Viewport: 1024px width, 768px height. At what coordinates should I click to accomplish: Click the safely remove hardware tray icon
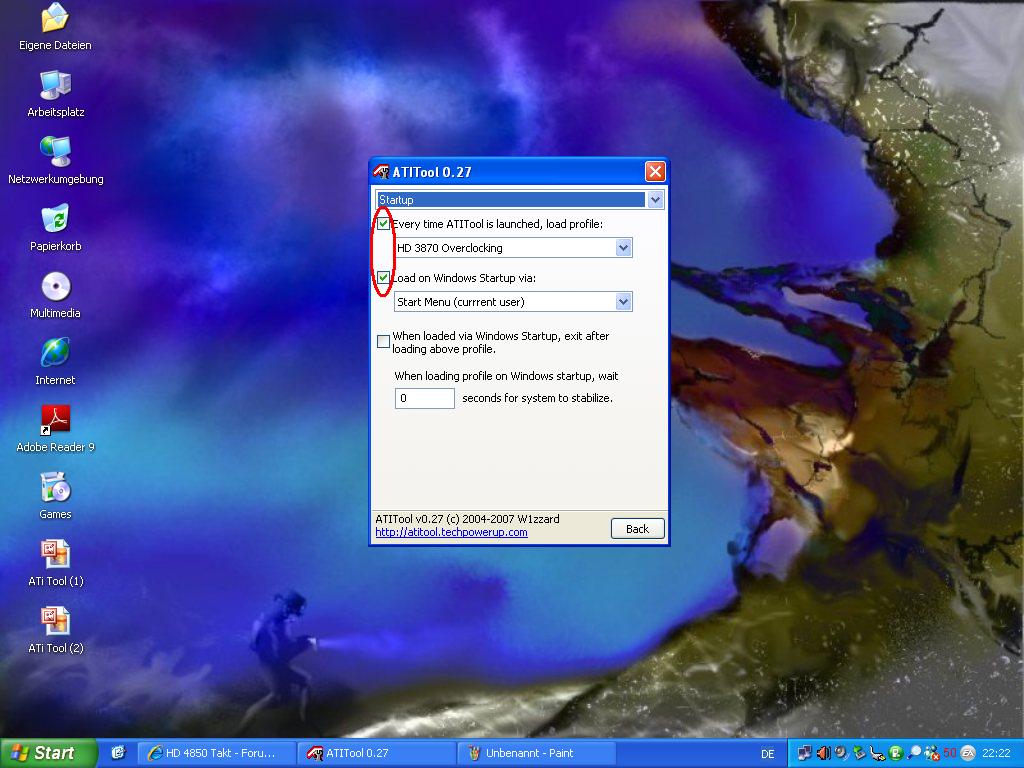pyautogui.click(x=859, y=753)
